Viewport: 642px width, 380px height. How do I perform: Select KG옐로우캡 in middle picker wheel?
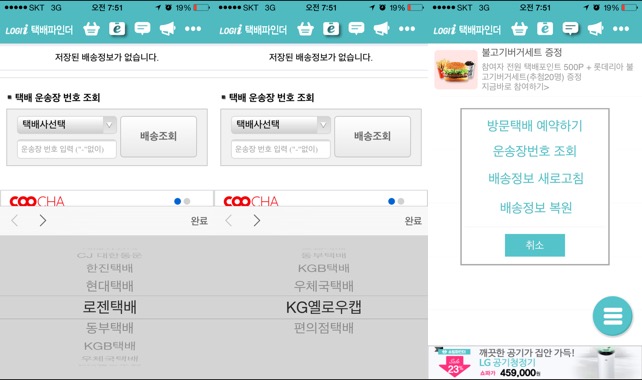pos(323,307)
